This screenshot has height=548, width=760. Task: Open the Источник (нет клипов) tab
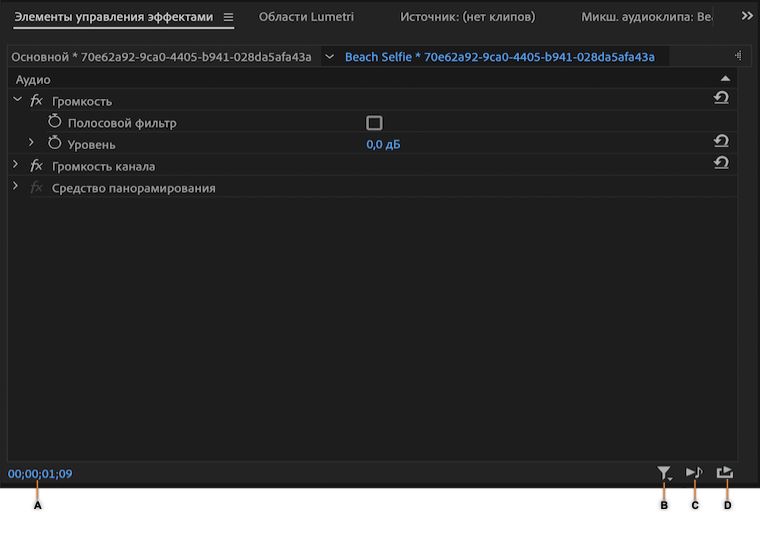pos(467,17)
